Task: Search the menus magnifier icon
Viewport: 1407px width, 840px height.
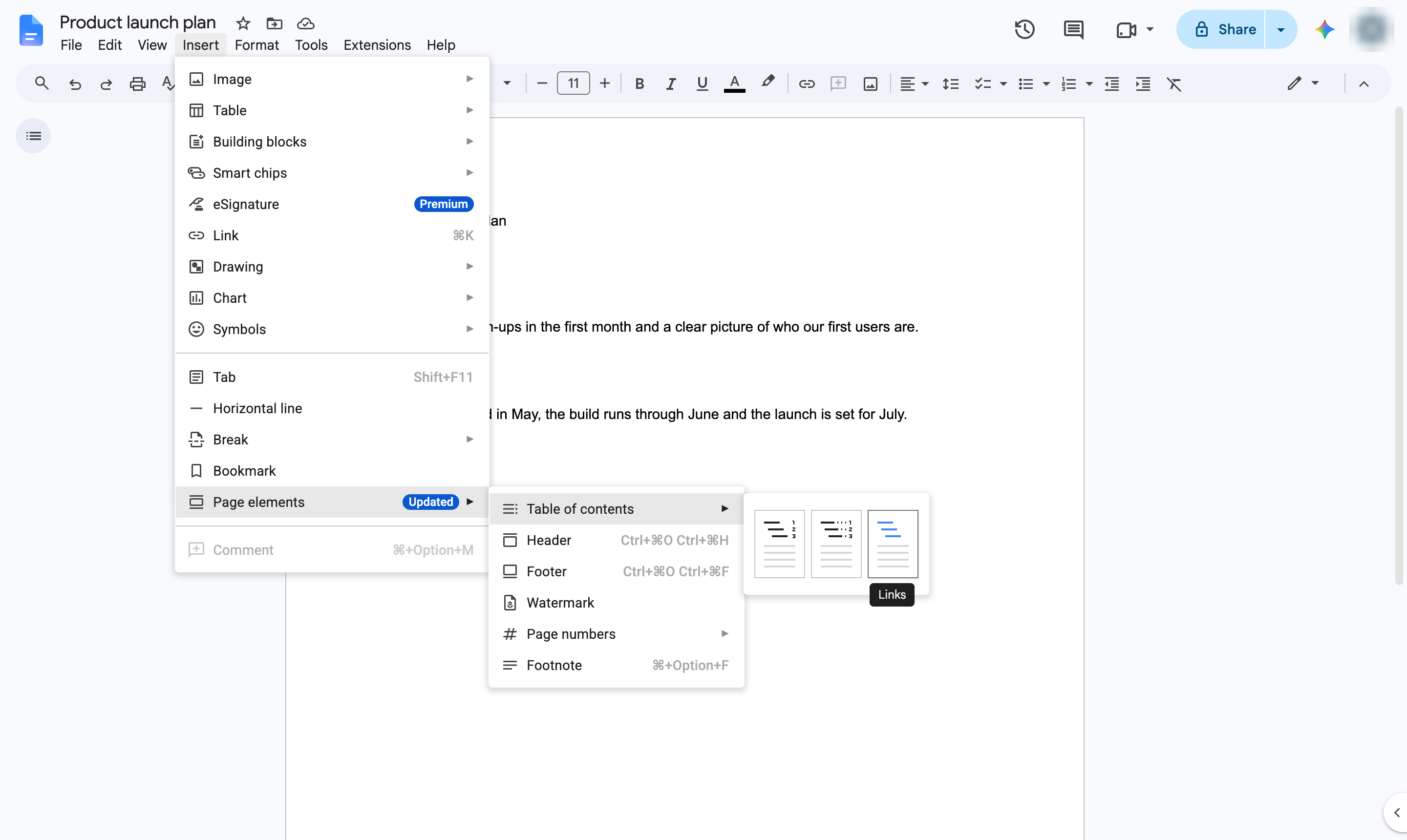Action: (x=42, y=84)
